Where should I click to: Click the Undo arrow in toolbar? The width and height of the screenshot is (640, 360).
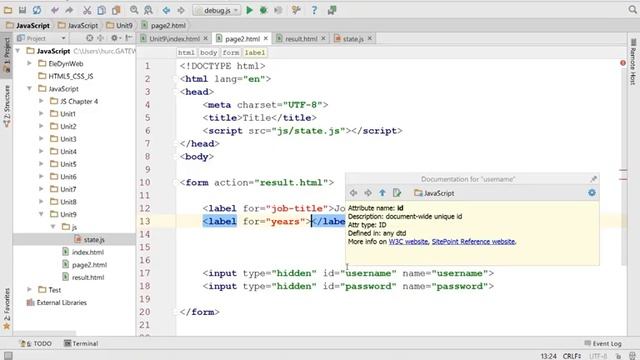pos(55,10)
